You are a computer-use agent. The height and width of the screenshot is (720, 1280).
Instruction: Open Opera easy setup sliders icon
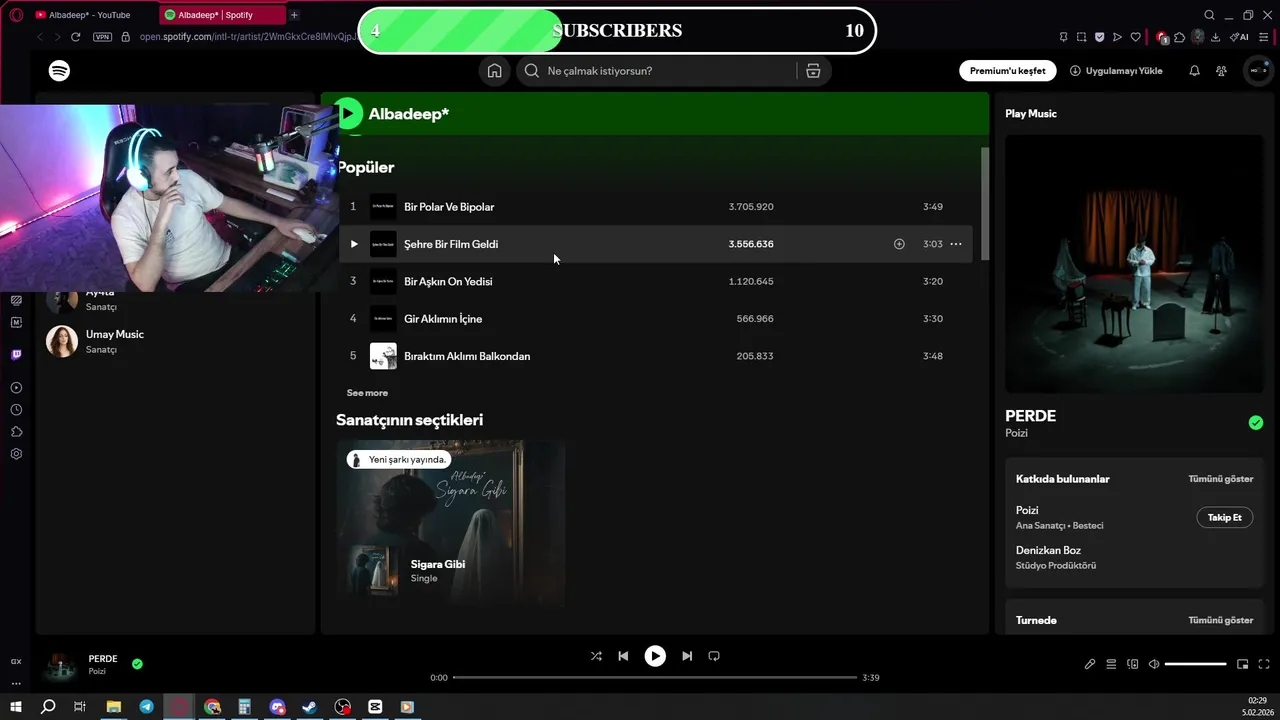pyautogui.click(x=1264, y=37)
